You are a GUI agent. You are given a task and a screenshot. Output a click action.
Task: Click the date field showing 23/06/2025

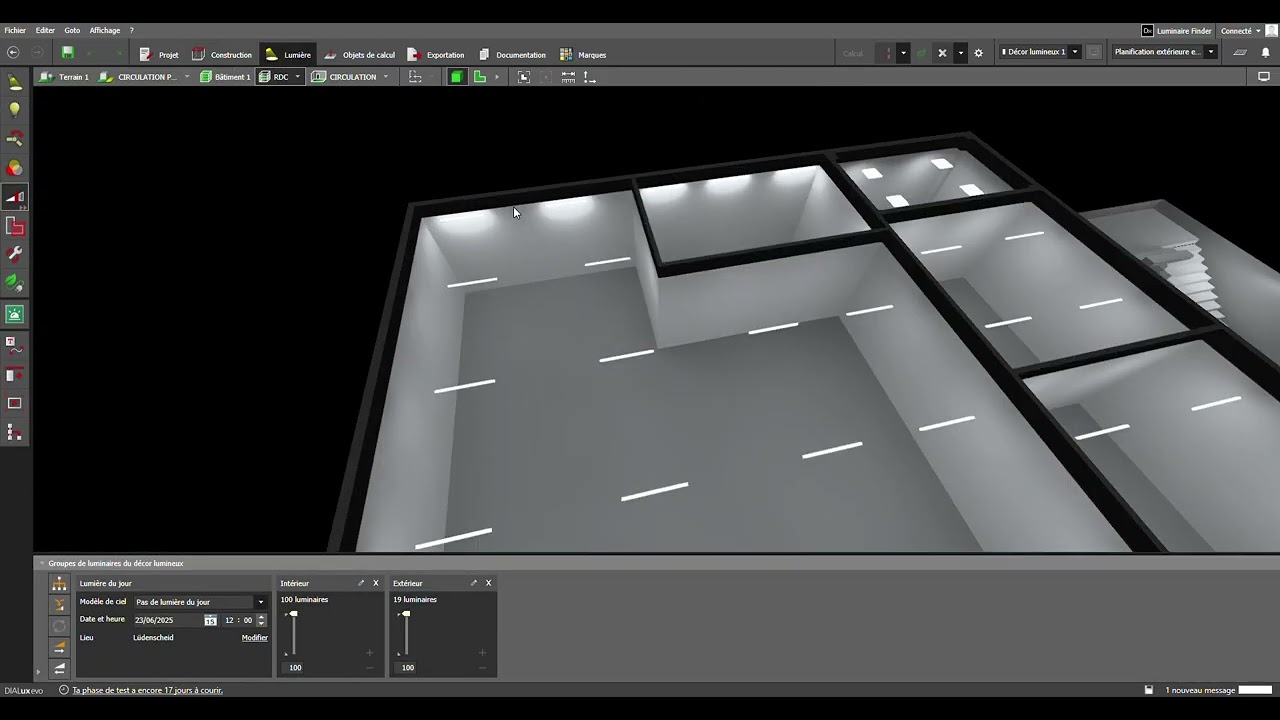click(166, 620)
